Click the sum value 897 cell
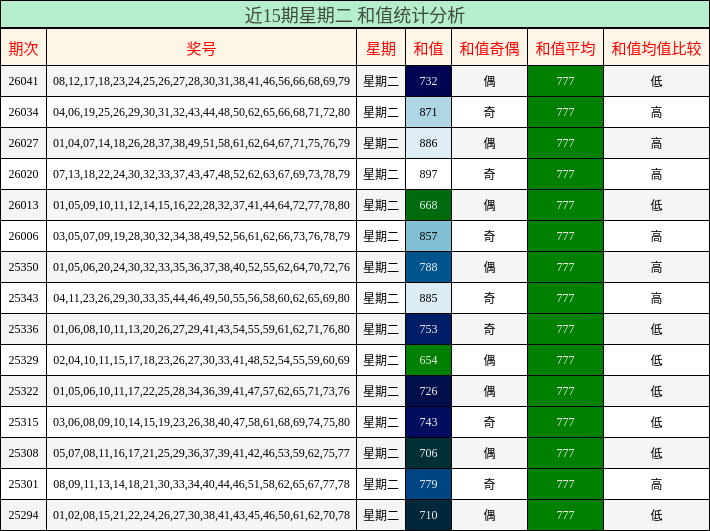The height and width of the screenshot is (531, 710). click(428, 174)
